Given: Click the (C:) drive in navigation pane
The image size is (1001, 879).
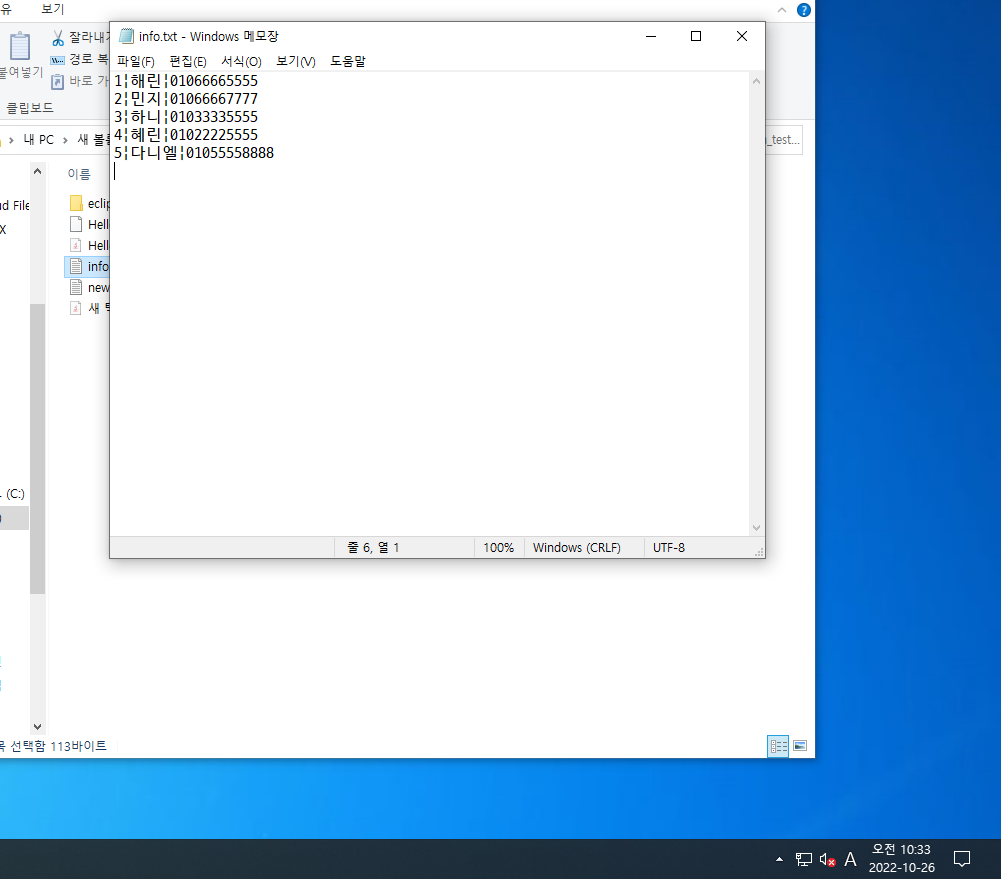Looking at the screenshot, I should point(14,493).
